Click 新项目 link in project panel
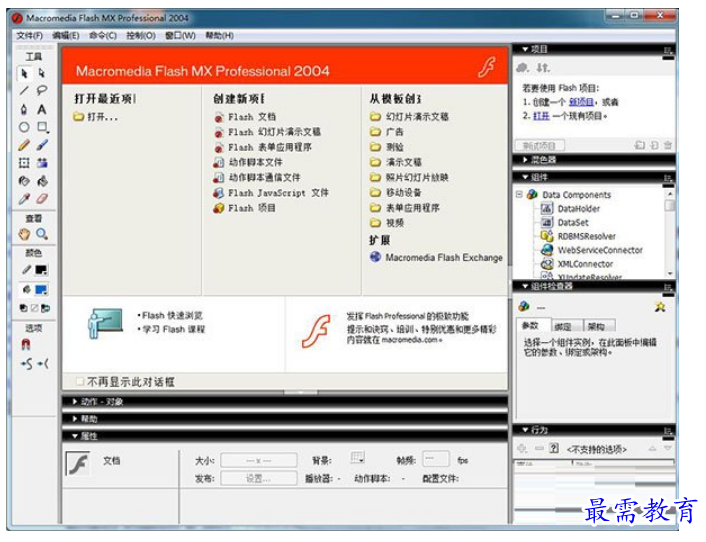The width and height of the screenshot is (706, 542). click(581, 102)
